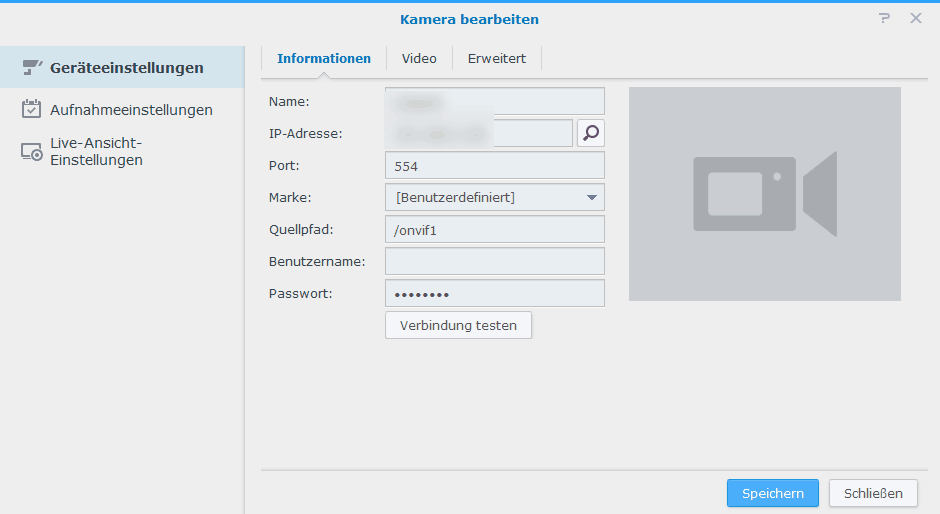Click the Quellpfad field with /onvif1
The height and width of the screenshot is (514, 940).
click(x=494, y=229)
